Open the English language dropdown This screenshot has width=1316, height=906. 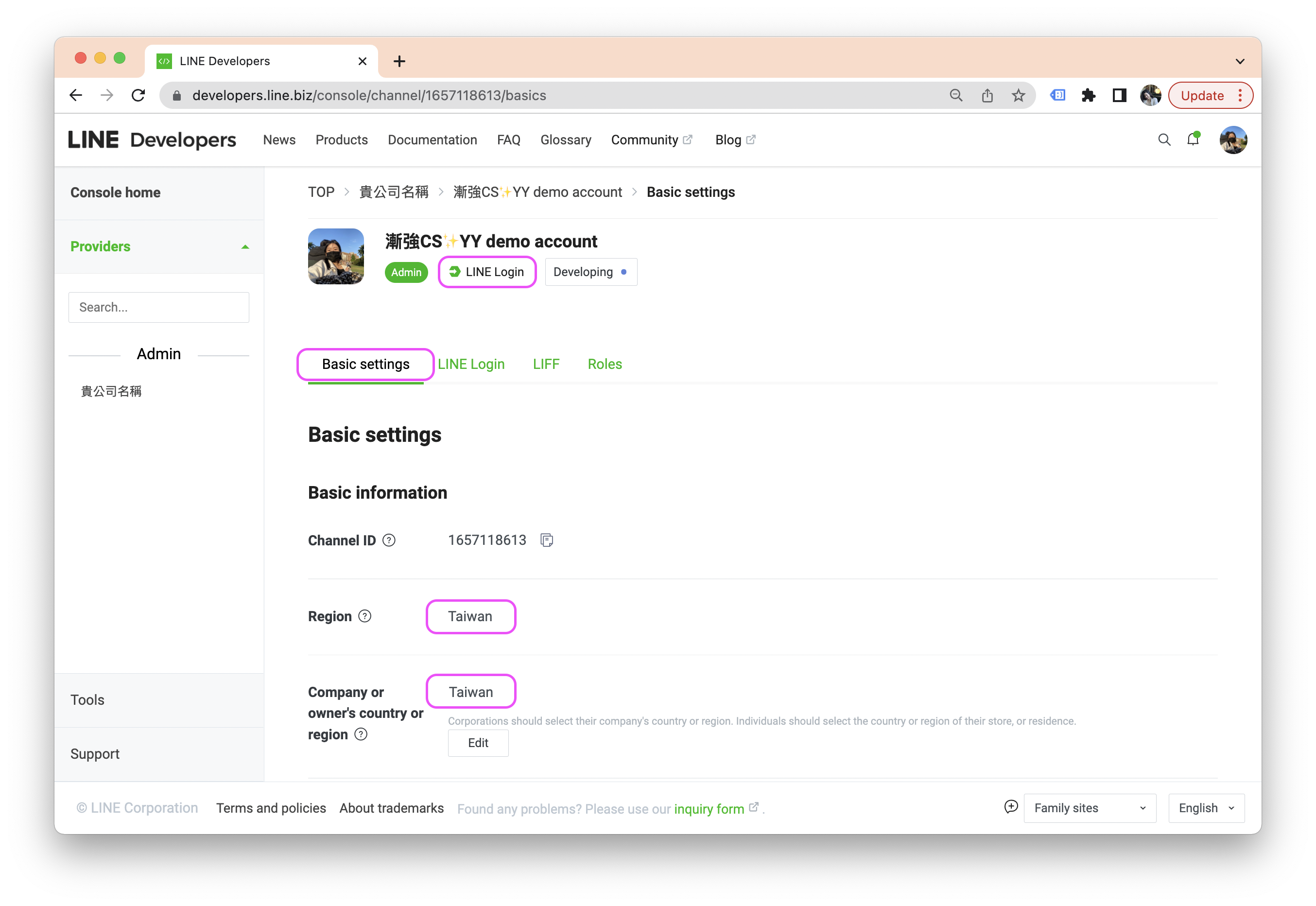1206,808
